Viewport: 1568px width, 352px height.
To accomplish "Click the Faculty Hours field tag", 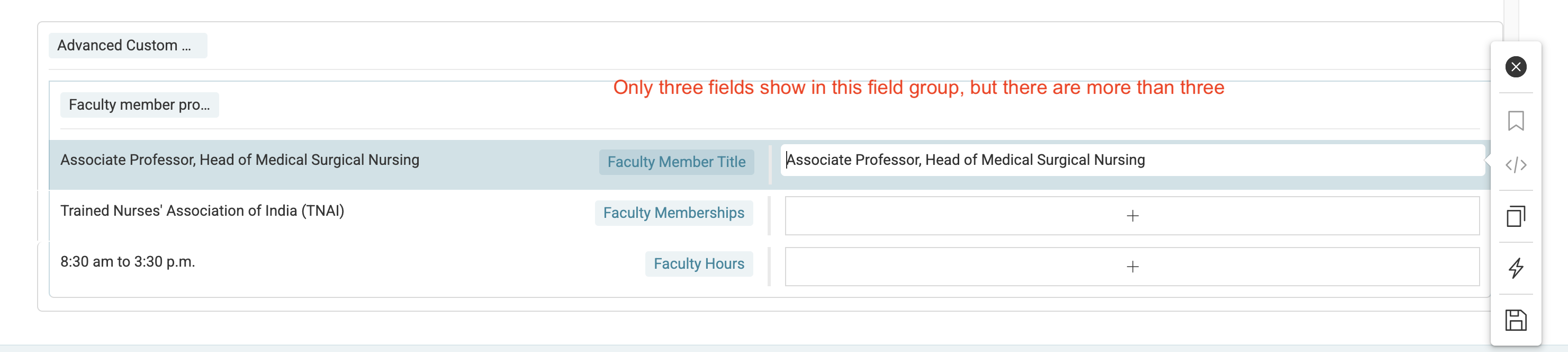I will click(699, 264).
